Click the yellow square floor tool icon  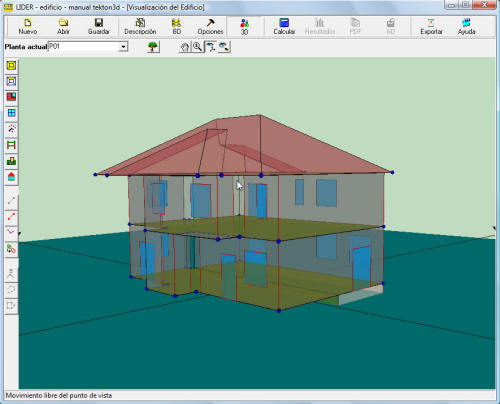click(x=11, y=66)
